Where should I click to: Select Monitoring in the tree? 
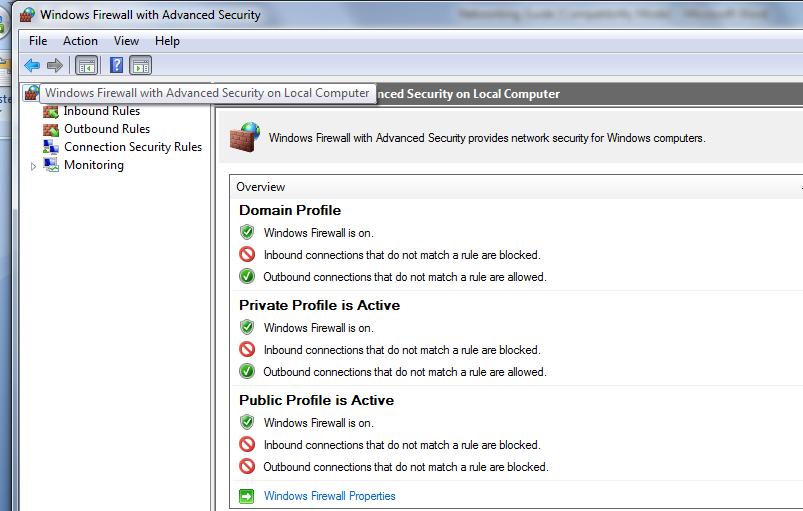[x=94, y=165]
